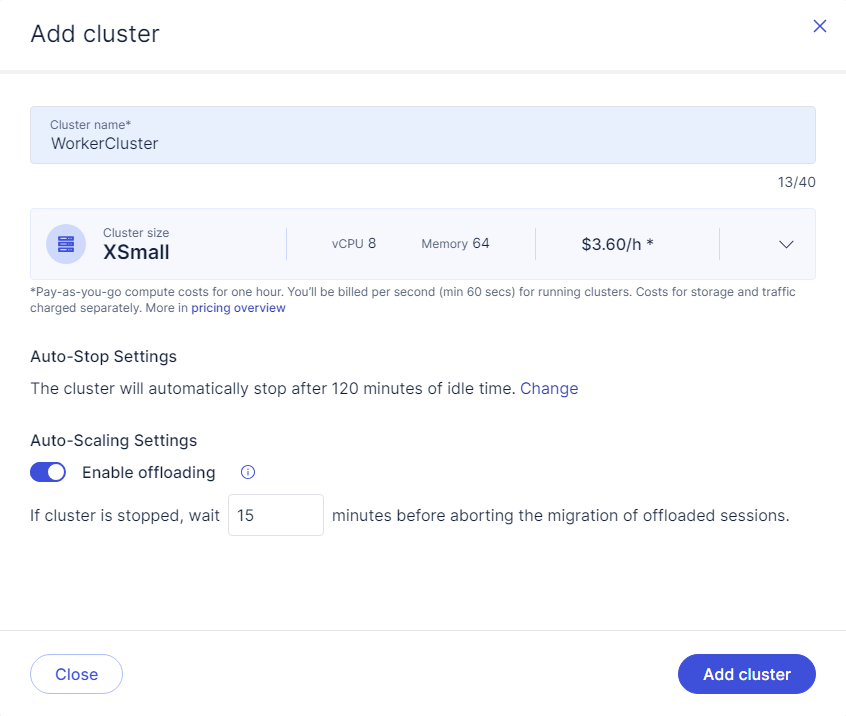Open the info tooltip beside Enable offloading
Viewport: 846px width, 716px height.
pyautogui.click(x=249, y=472)
